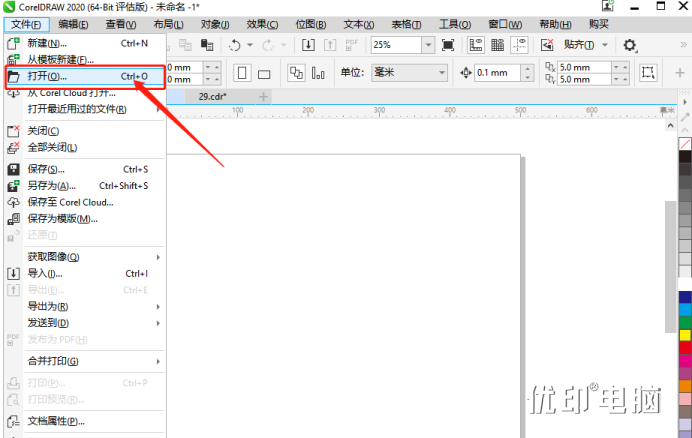Viewport: 692px width, 438px height.
Task: Choose 另存为(A)... menu entry
Action: (x=85, y=186)
